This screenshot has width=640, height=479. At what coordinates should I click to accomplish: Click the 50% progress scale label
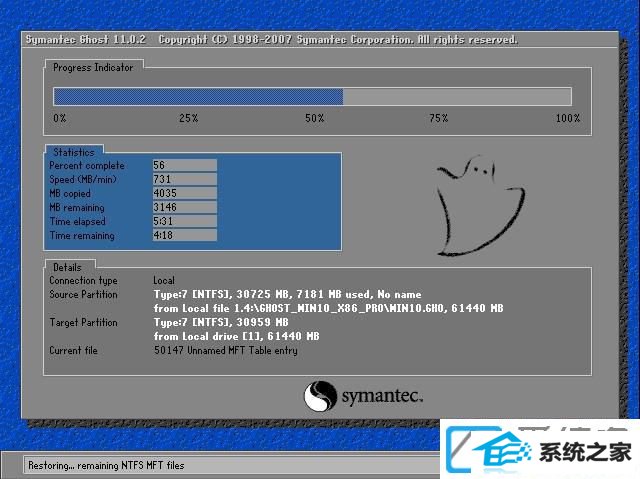coord(315,118)
